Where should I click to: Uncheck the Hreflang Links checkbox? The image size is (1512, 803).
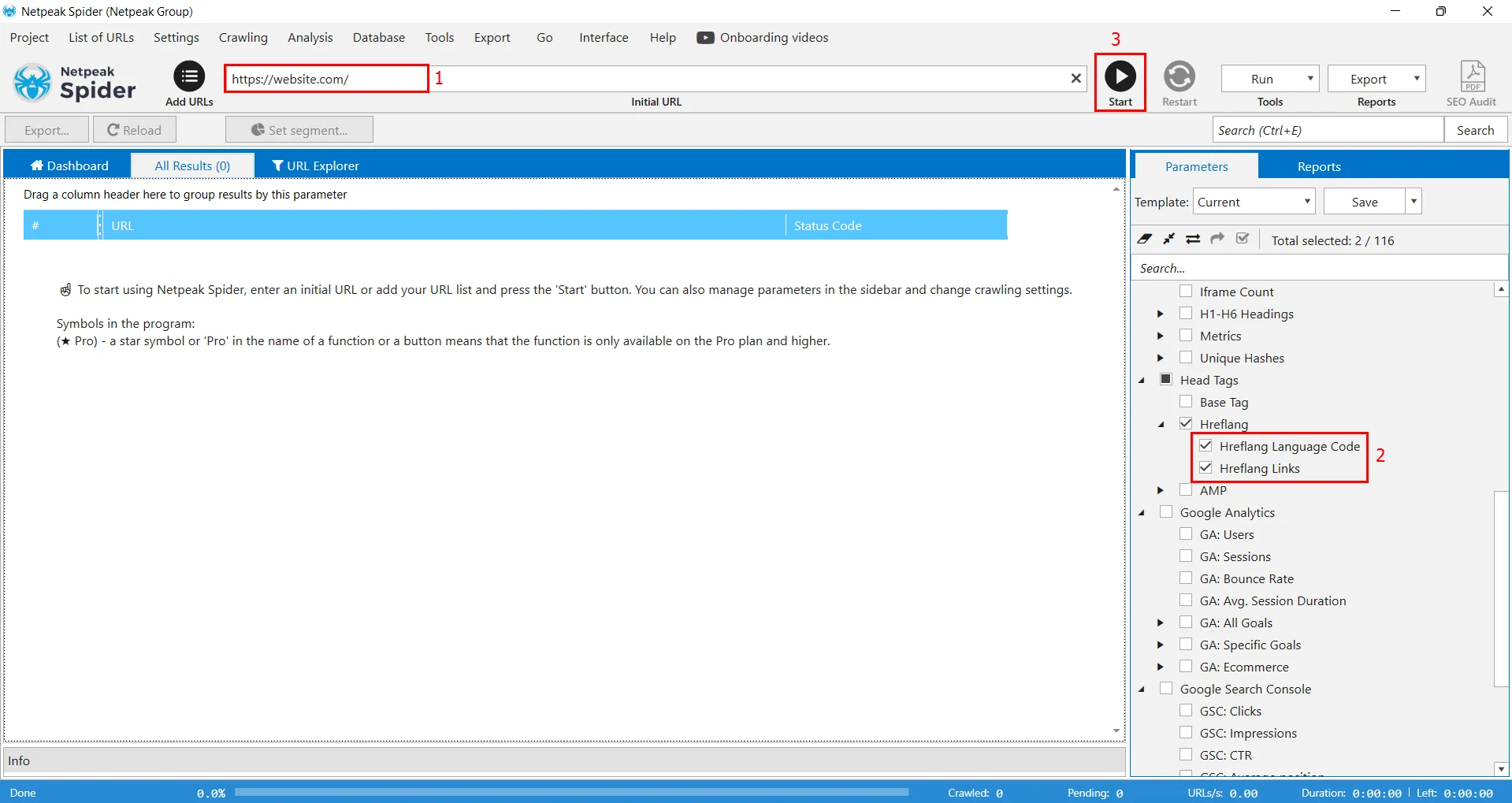(x=1205, y=467)
